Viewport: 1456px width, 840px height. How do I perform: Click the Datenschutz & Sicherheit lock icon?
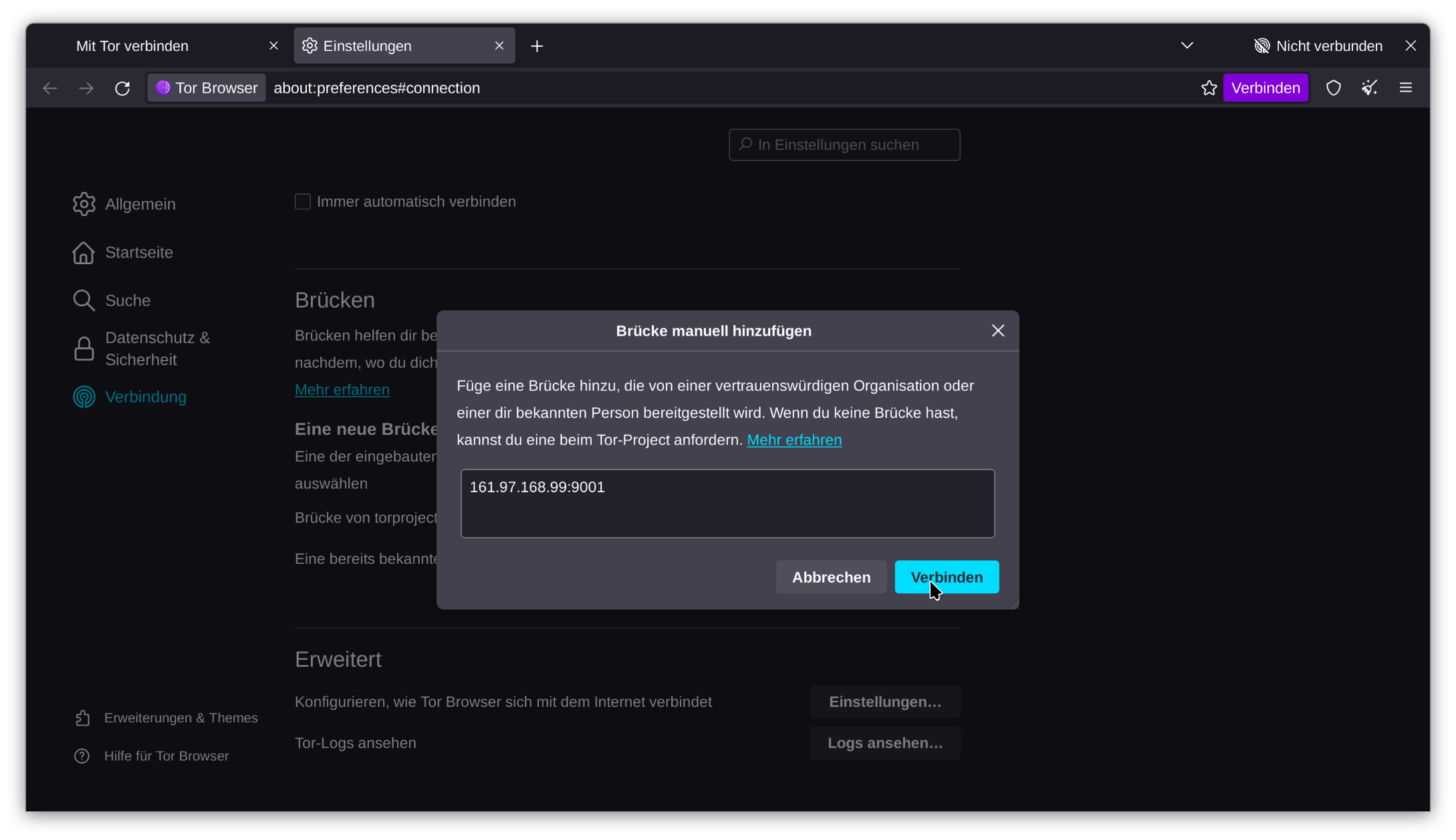pyautogui.click(x=83, y=348)
